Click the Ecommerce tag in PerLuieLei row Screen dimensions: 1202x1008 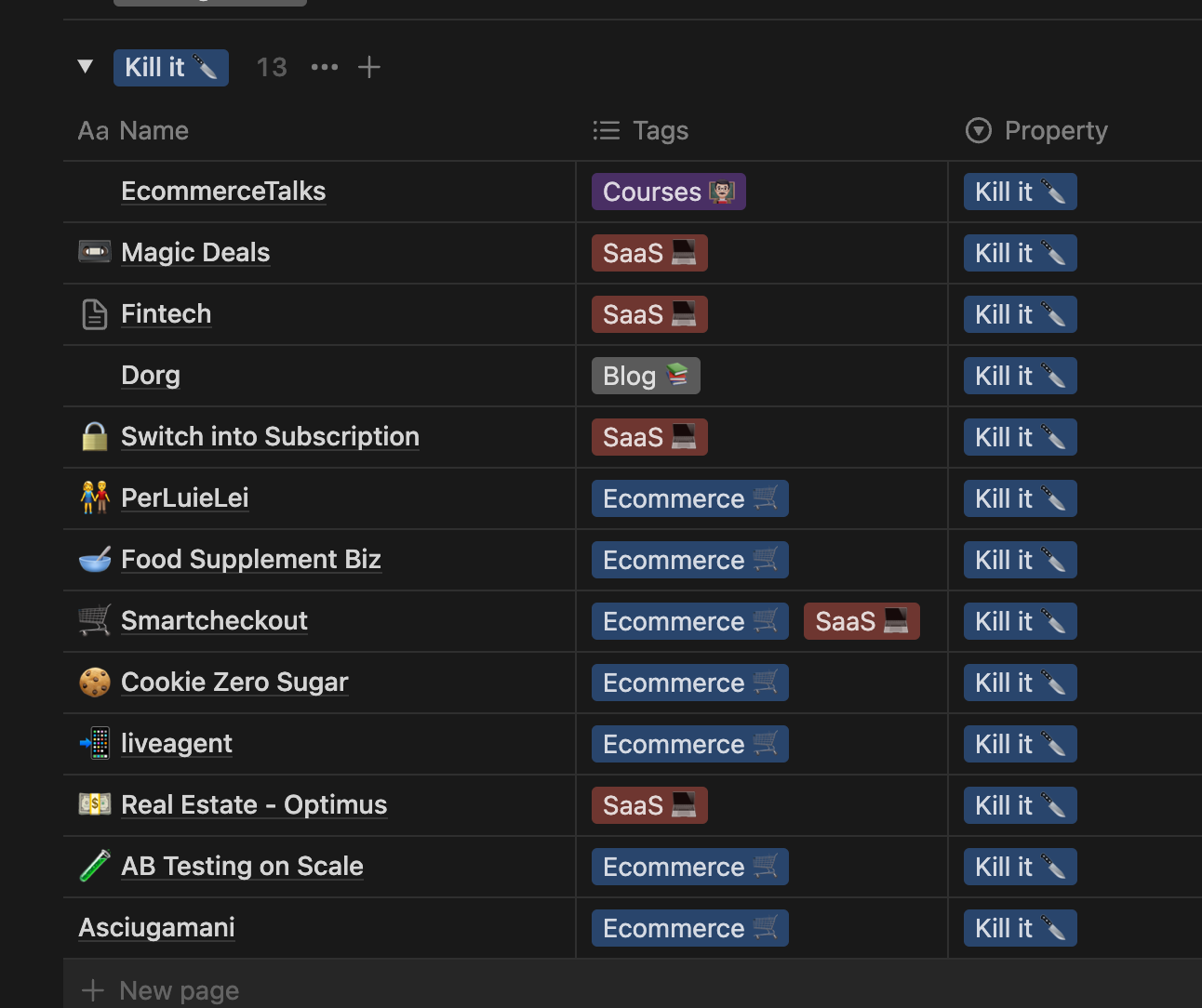[x=690, y=498]
